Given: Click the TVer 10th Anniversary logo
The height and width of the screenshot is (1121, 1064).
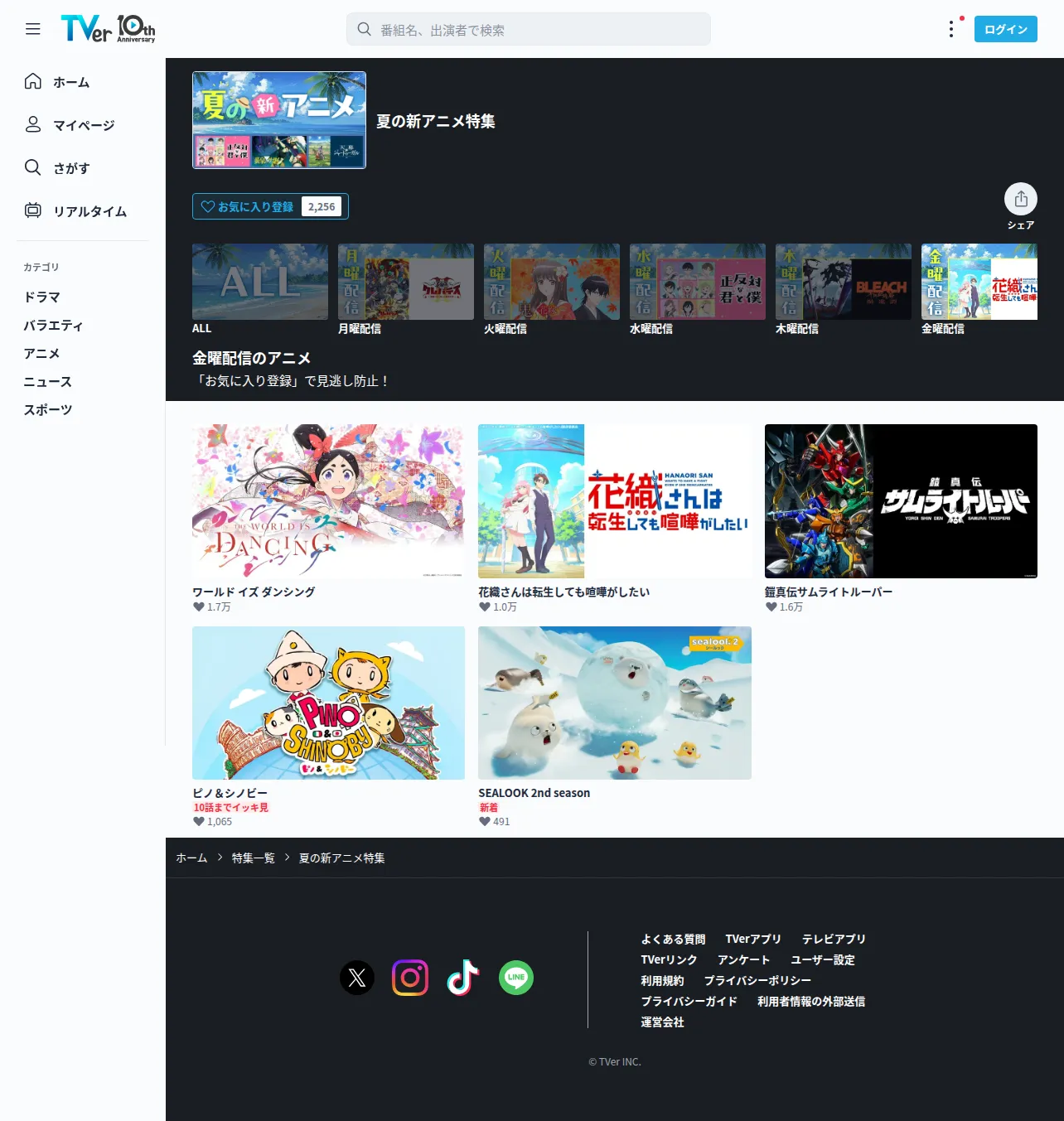Looking at the screenshot, I should (108, 29).
